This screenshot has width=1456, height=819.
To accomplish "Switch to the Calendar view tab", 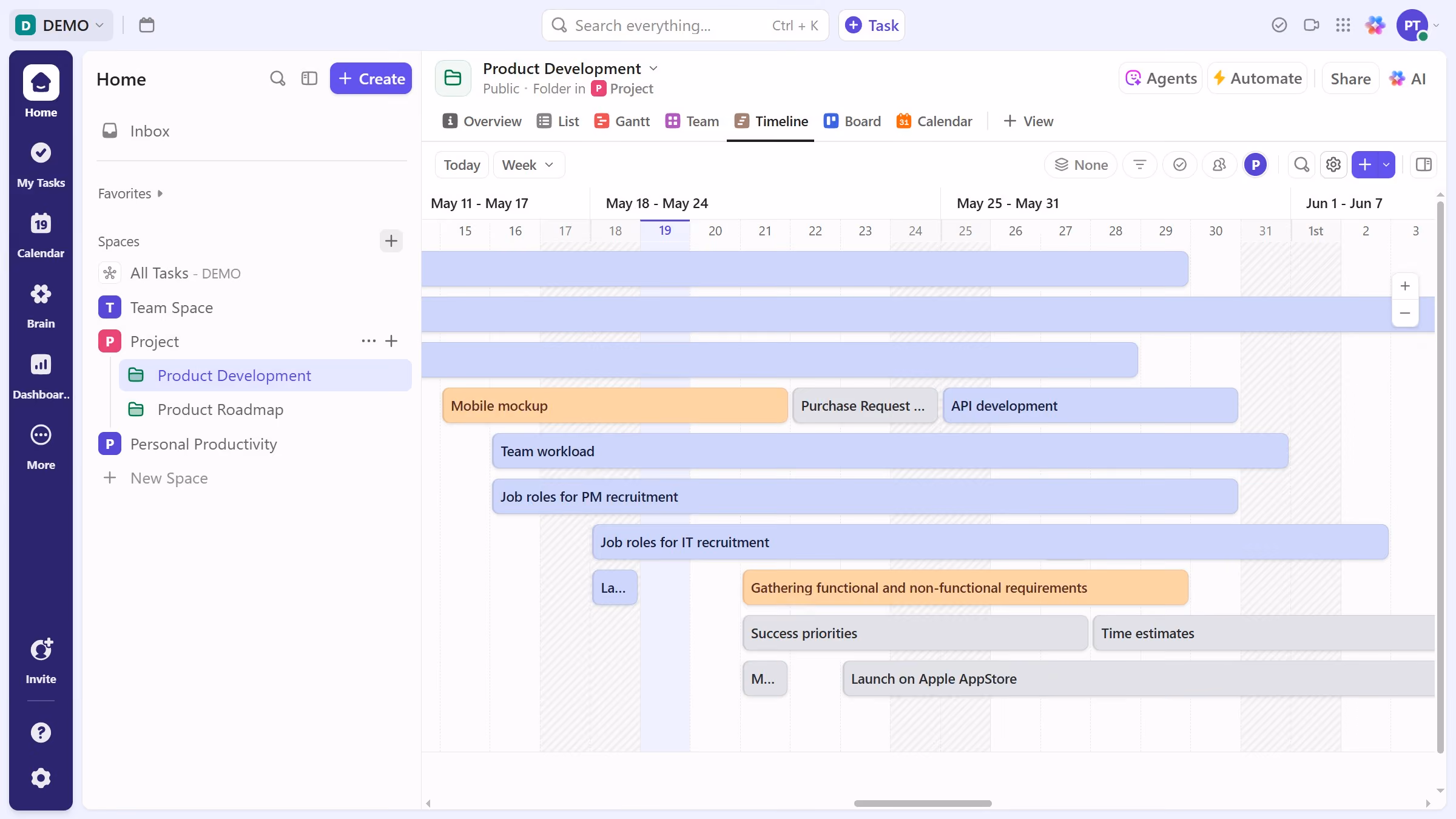I will (934, 121).
